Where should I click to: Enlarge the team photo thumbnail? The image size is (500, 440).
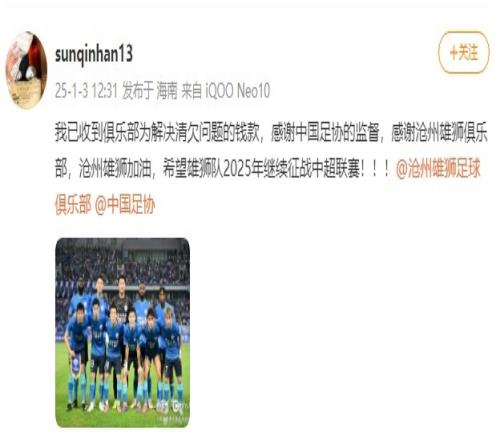pos(123,333)
